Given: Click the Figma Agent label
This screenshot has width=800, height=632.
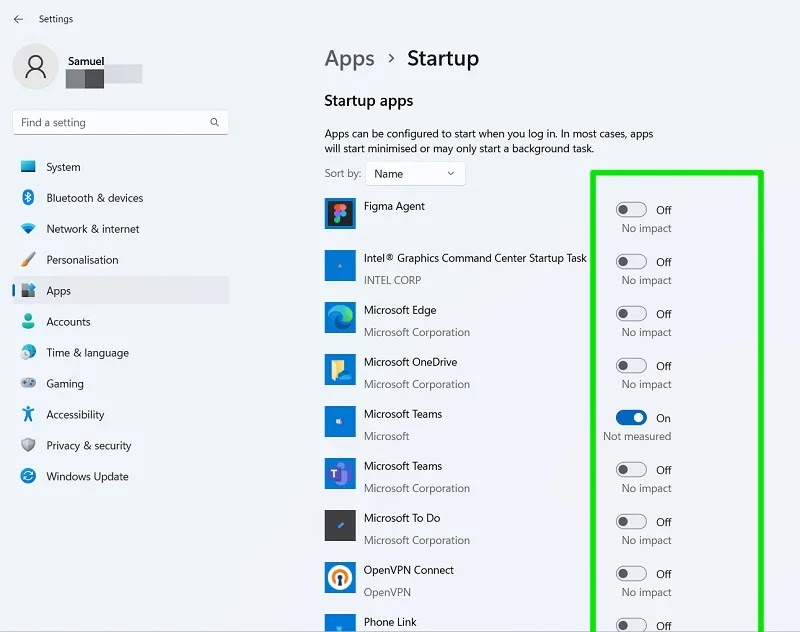Looking at the screenshot, I should (x=394, y=206).
